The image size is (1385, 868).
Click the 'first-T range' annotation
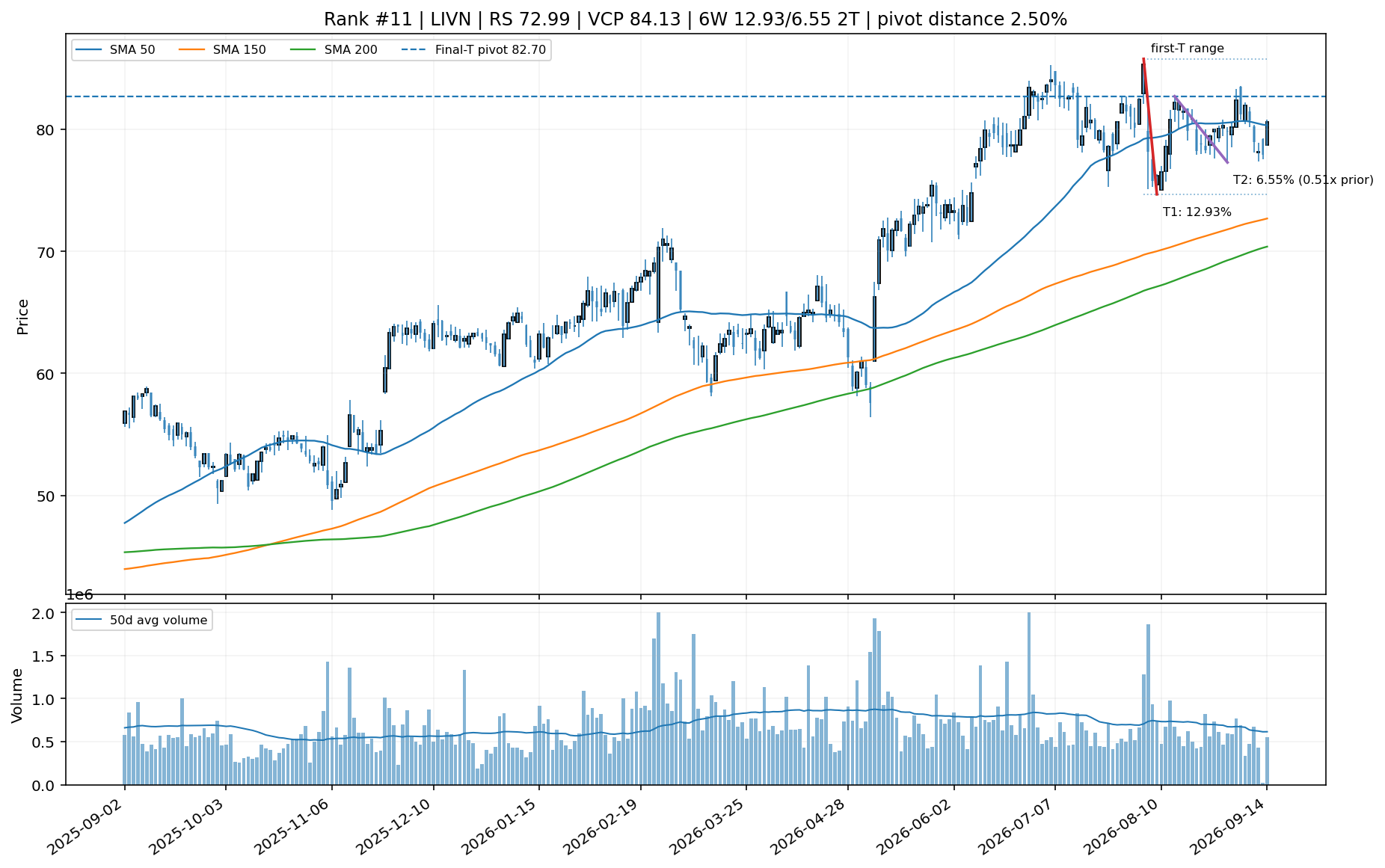[1188, 49]
